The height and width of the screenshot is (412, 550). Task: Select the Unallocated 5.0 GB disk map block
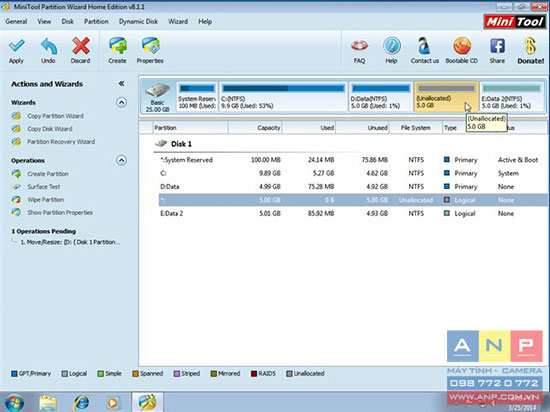point(446,97)
